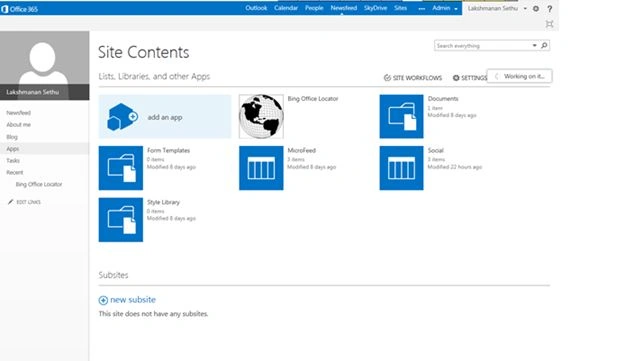This screenshot has width=624, height=361.
Task: Select Apps in left sidebar
Action: coord(13,148)
